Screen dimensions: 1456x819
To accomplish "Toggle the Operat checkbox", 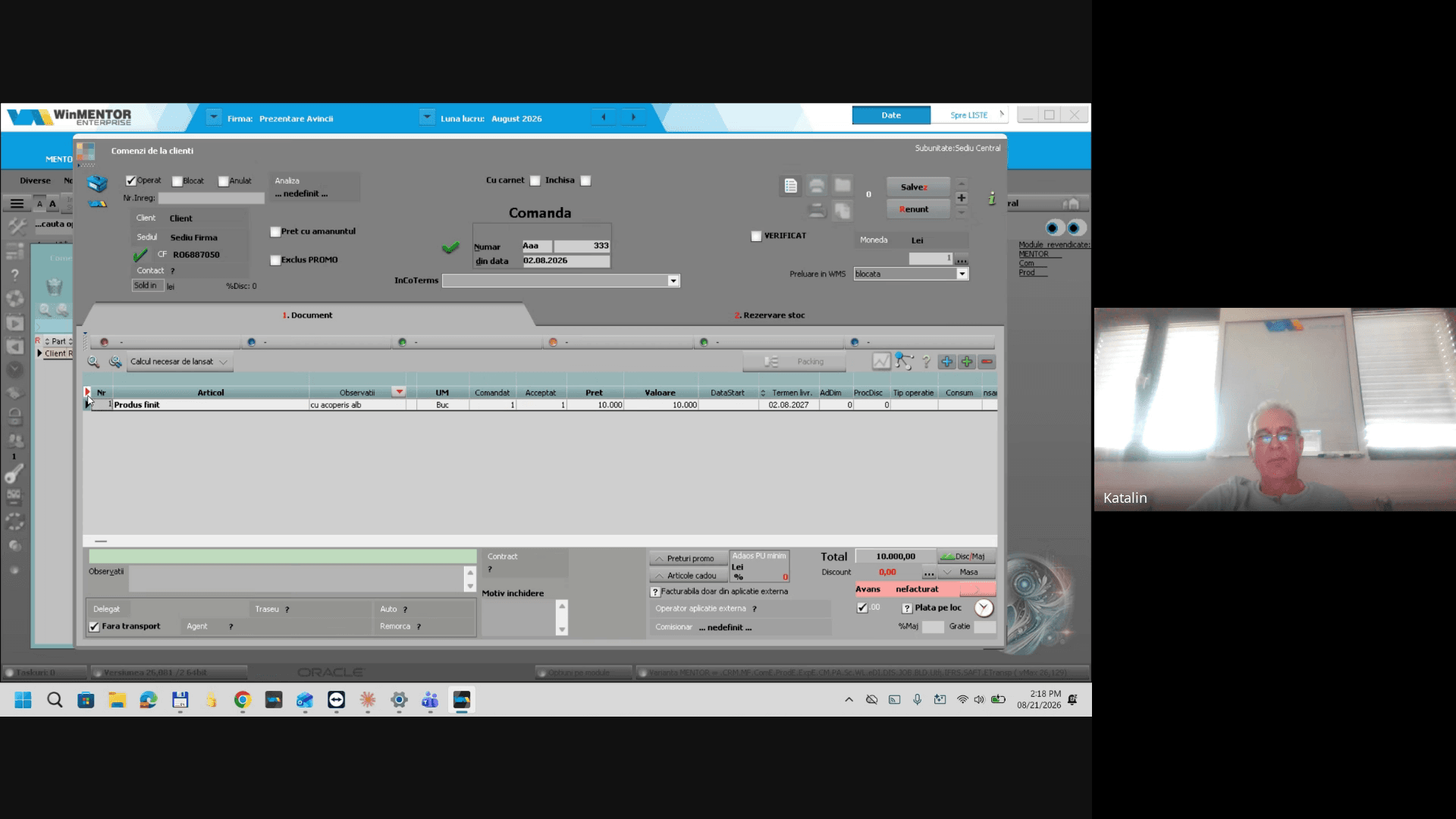I will pyautogui.click(x=131, y=180).
